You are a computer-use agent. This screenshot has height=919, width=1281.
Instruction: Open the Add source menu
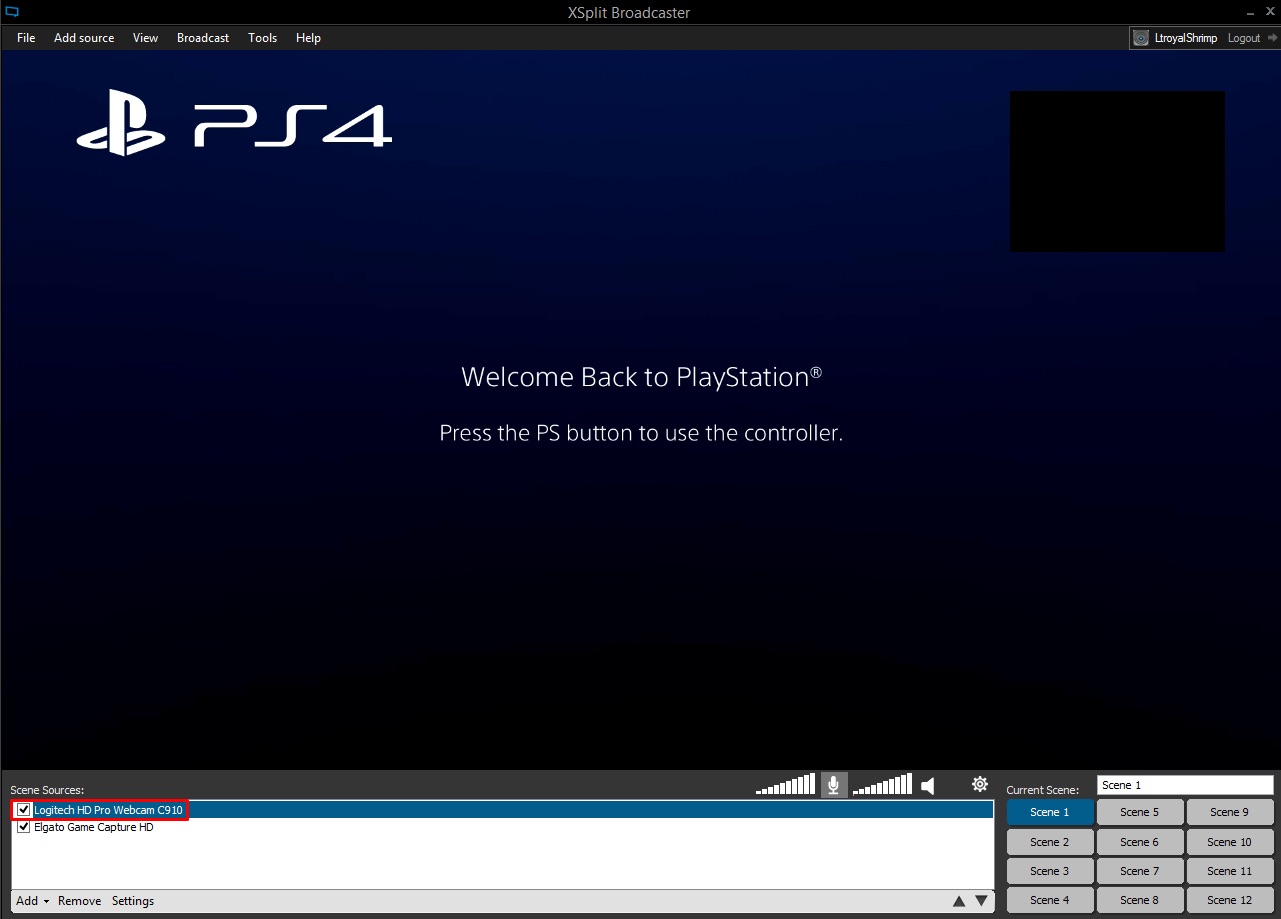pos(84,38)
